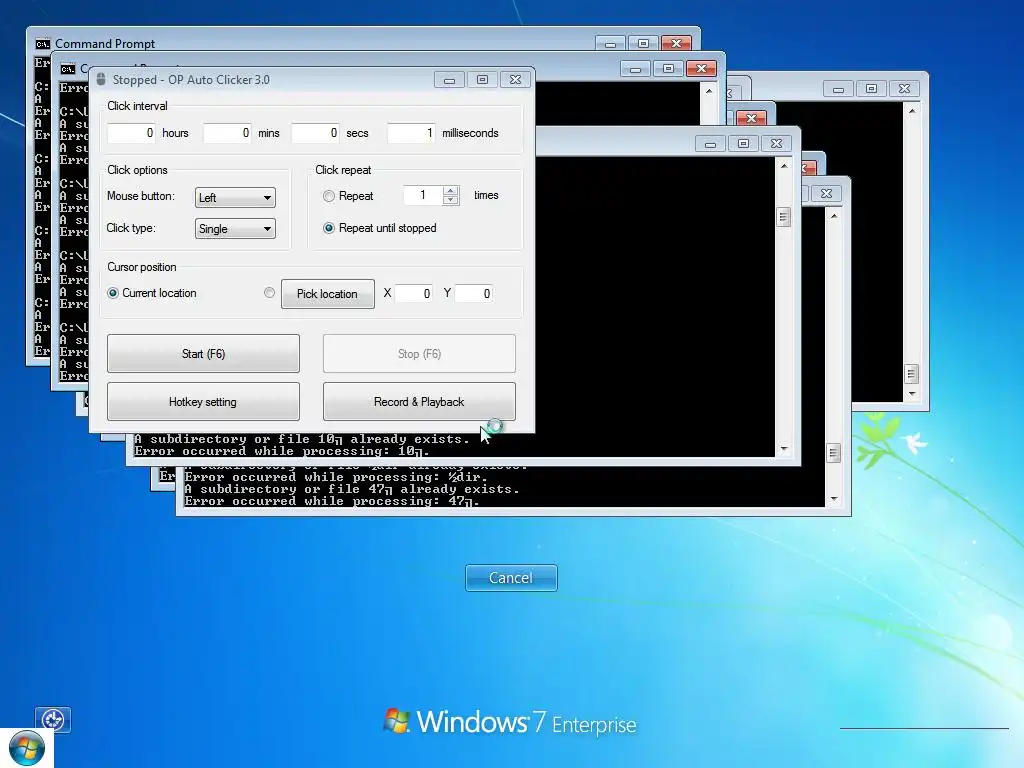
Task: Click the Windows Start orb
Action: 27,748
